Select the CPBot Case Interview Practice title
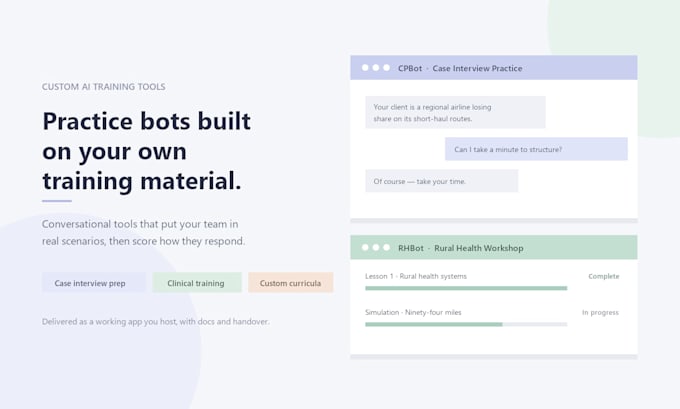Screen dimensions: 680x409 [x=460, y=68]
